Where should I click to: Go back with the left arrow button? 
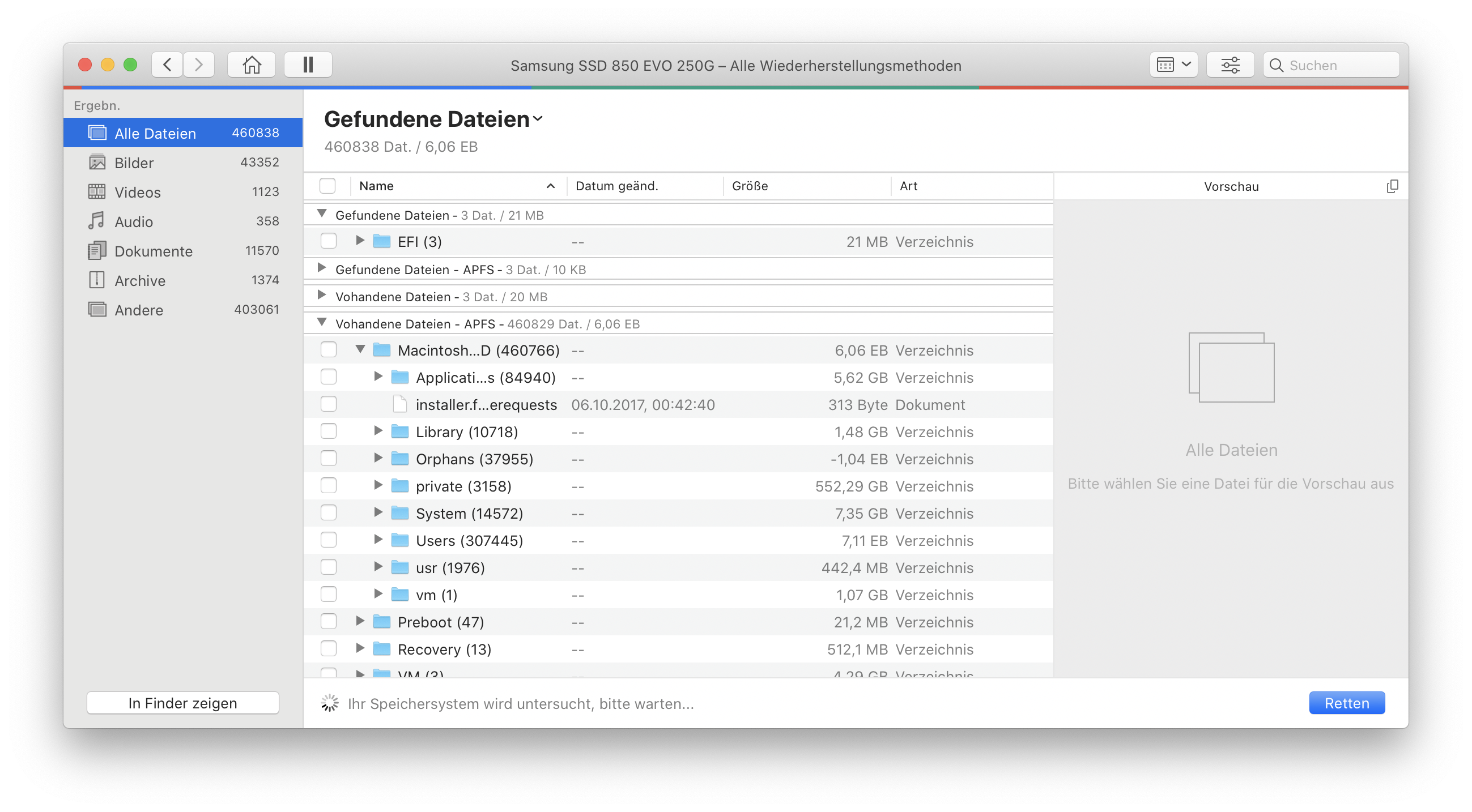coord(167,65)
